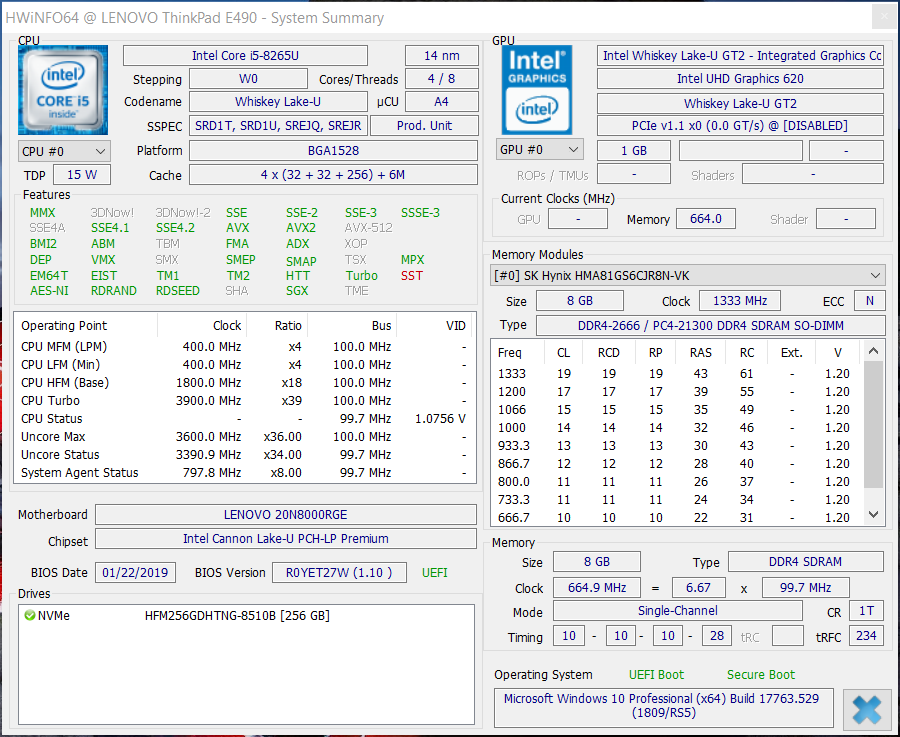Click the timing table scroll-down arrow
Image resolution: width=900 pixels, height=737 pixels.
click(x=873, y=514)
